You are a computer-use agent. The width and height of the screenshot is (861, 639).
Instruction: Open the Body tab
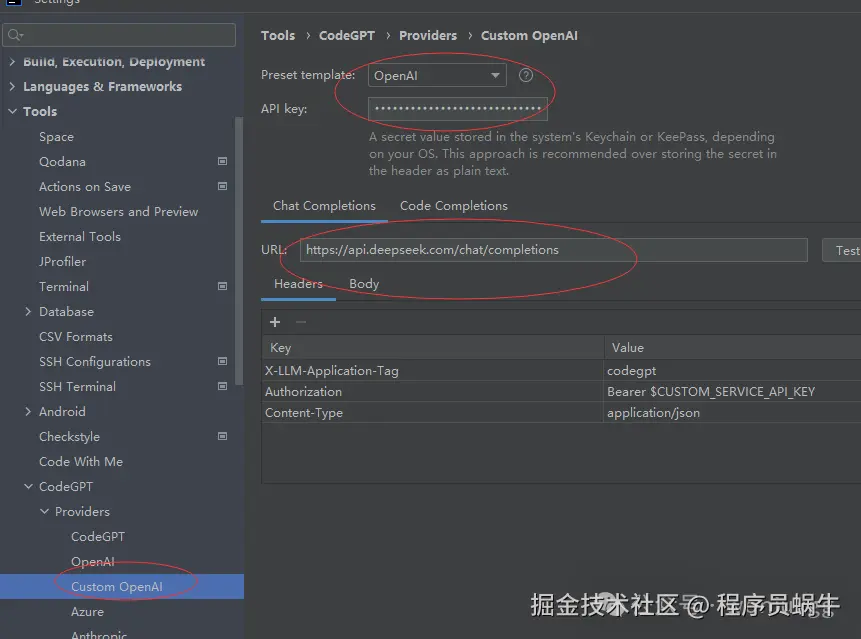point(364,284)
